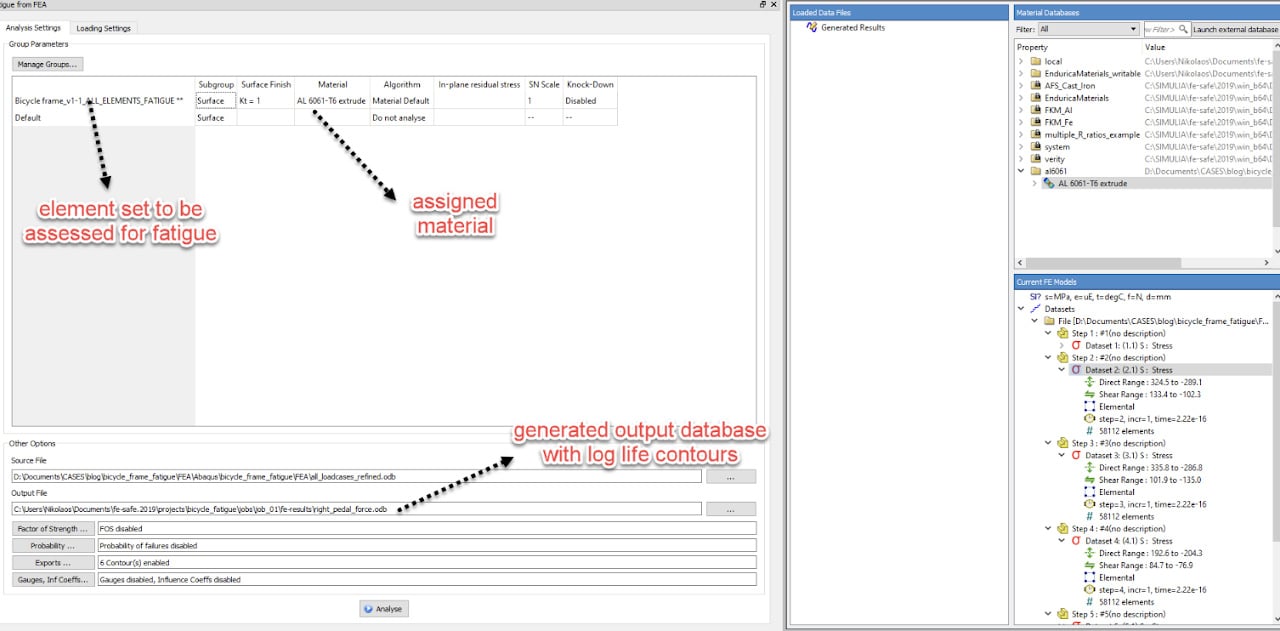Click Dataset 2 sigma stress icon
The width and height of the screenshot is (1280, 631).
click(x=1076, y=370)
